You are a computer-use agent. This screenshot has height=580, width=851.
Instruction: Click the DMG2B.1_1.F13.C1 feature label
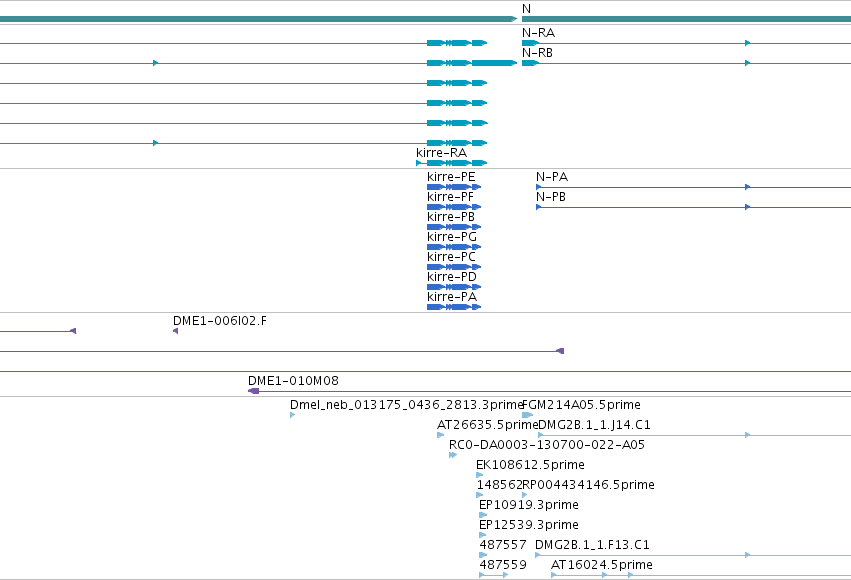[592, 545]
